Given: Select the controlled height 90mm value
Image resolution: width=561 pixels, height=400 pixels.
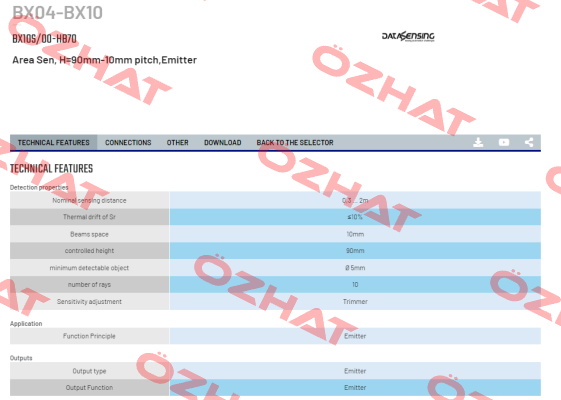Looking at the screenshot, I should (355, 250).
